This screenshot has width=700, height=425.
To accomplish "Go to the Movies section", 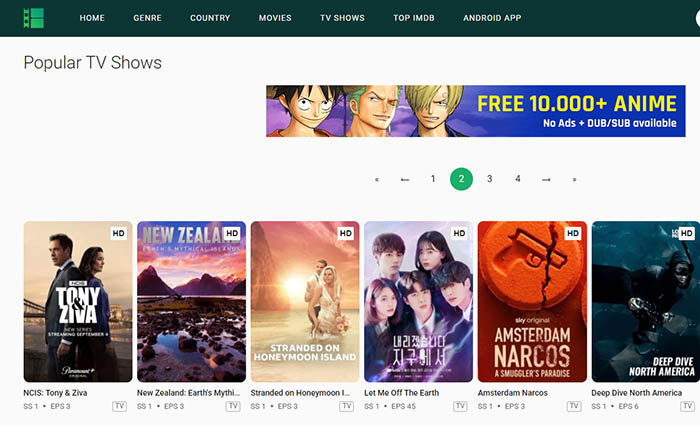I will pos(275,18).
